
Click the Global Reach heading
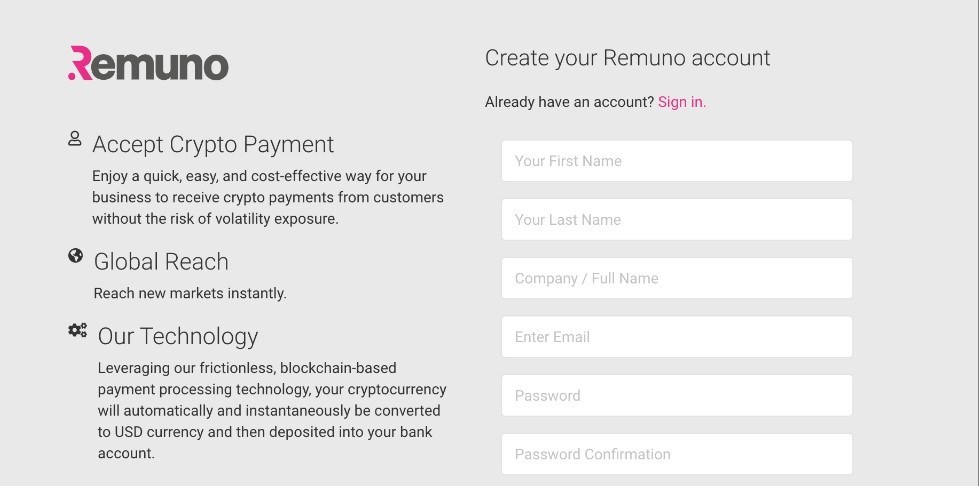pos(161,262)
